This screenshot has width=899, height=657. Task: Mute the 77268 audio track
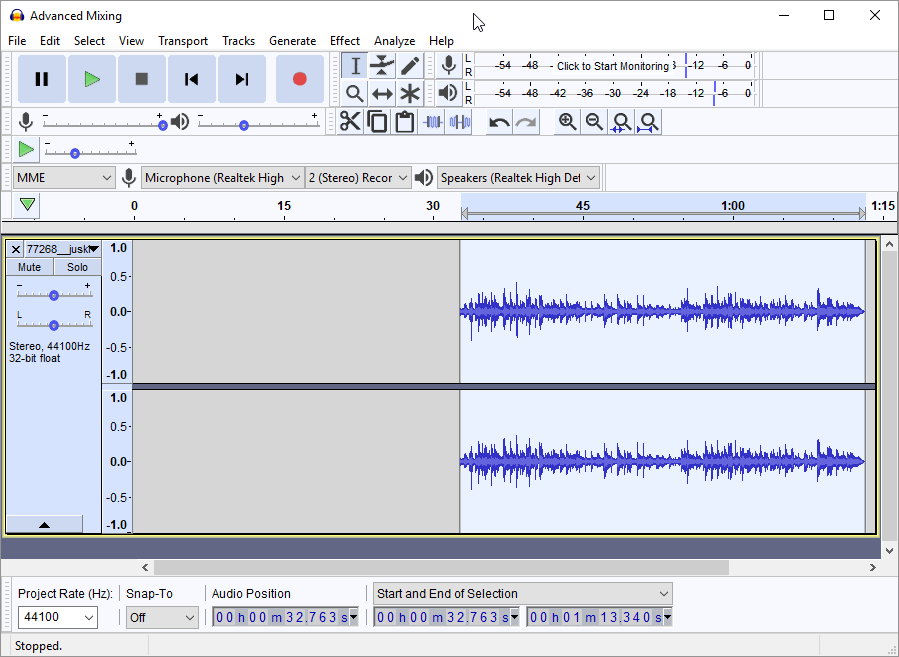pyautogui.click(x=30, y=267)
